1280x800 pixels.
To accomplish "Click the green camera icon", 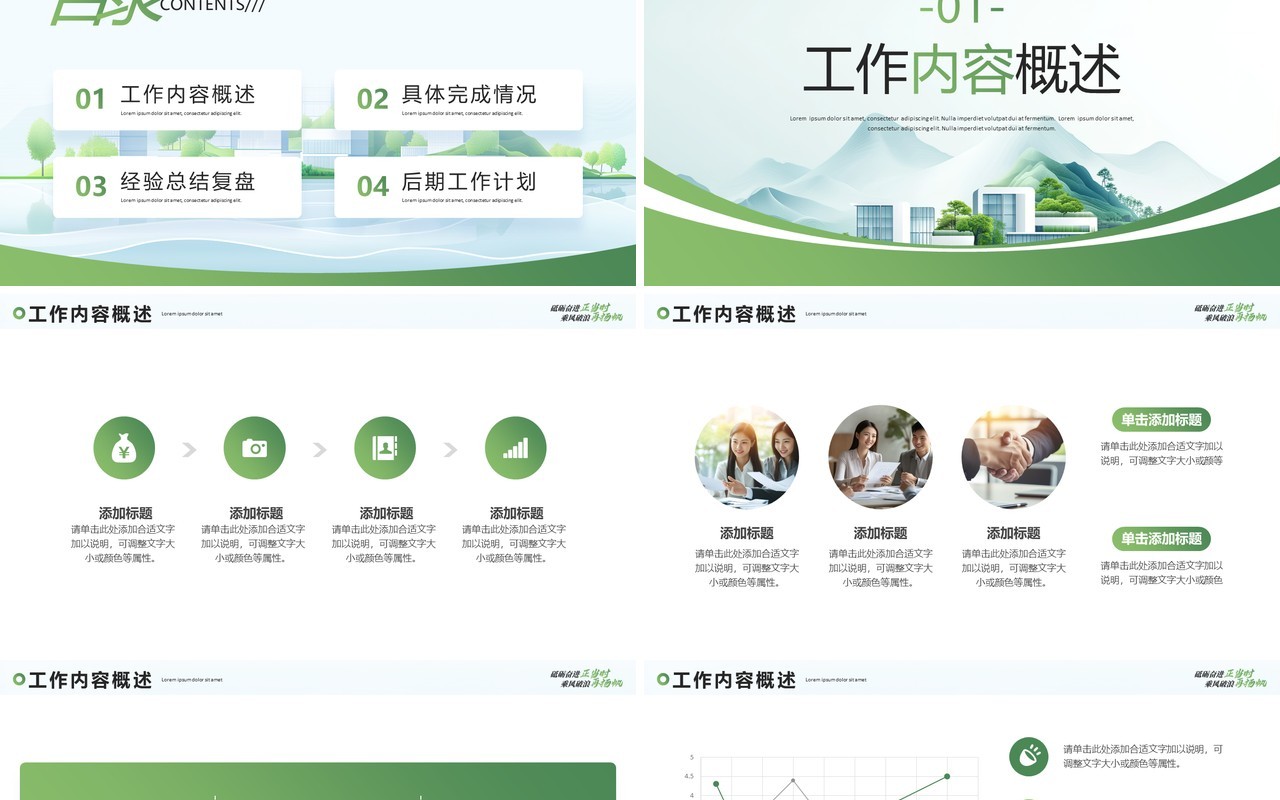I will point(254,448).
